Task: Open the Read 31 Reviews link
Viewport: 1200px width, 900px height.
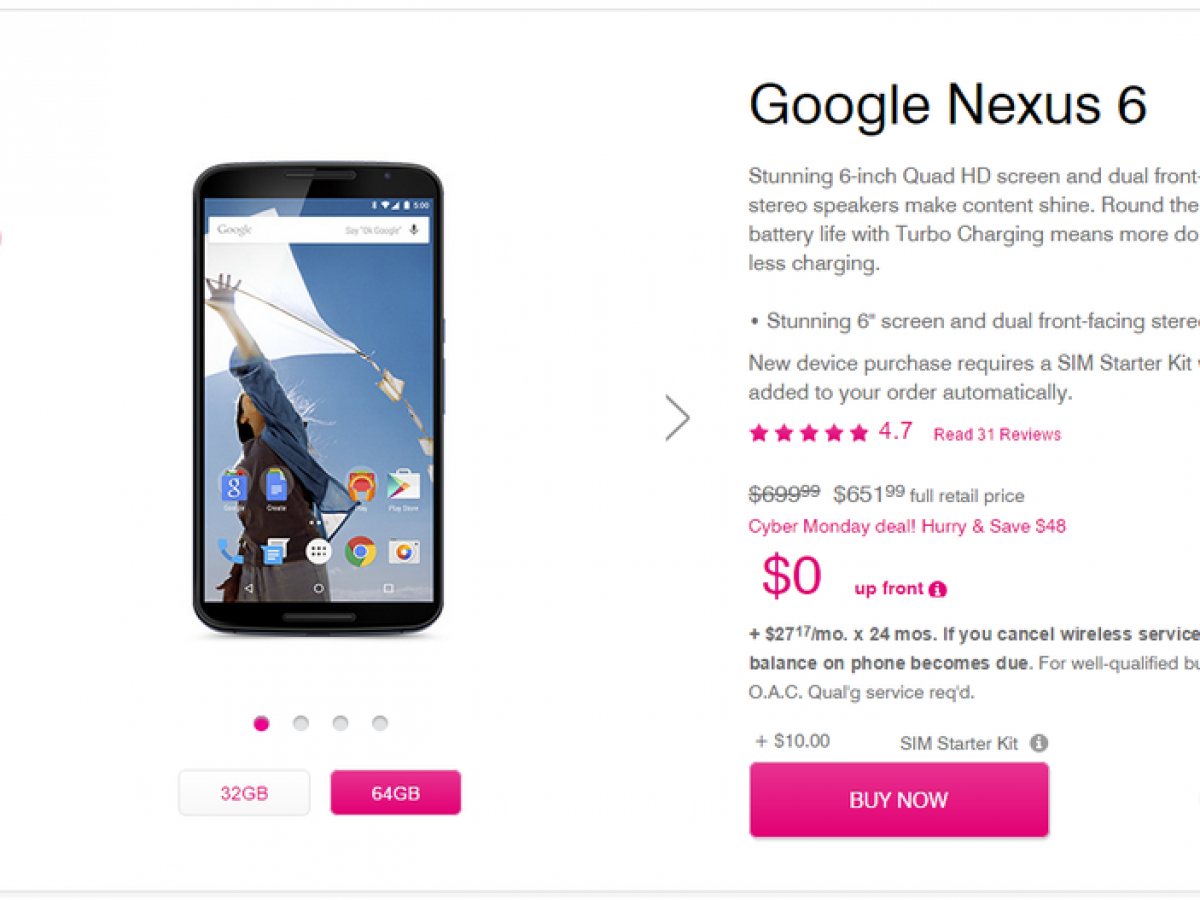Action: [997, 434]
